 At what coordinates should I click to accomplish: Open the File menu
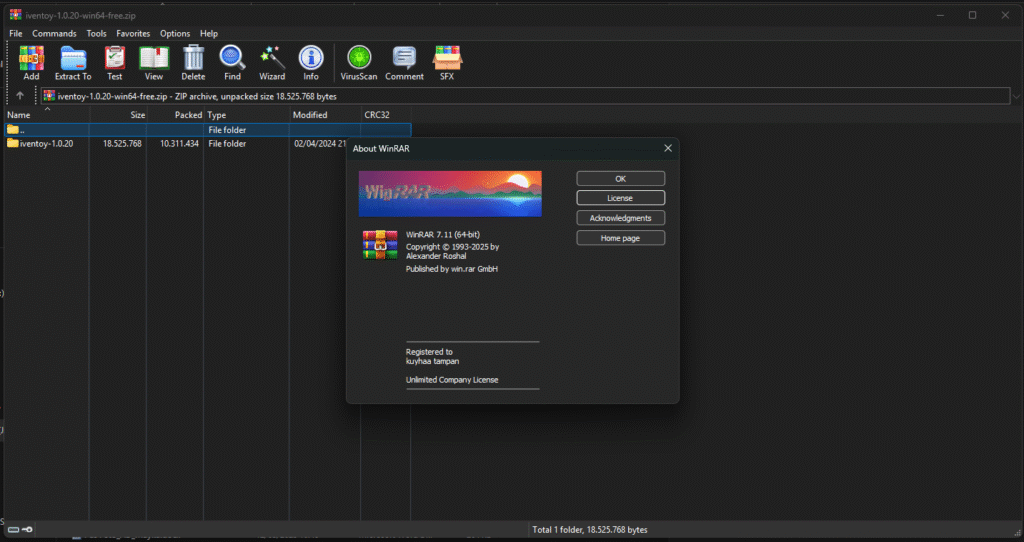(16, 33)
